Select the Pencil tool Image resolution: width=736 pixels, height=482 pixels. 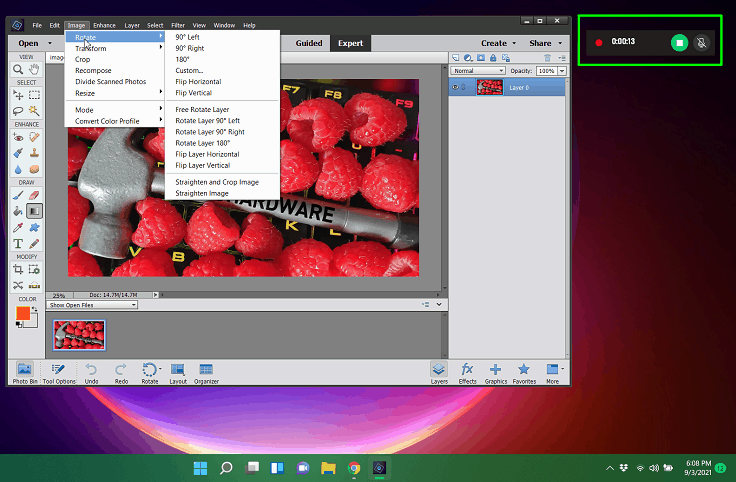(x=34, y=244)
